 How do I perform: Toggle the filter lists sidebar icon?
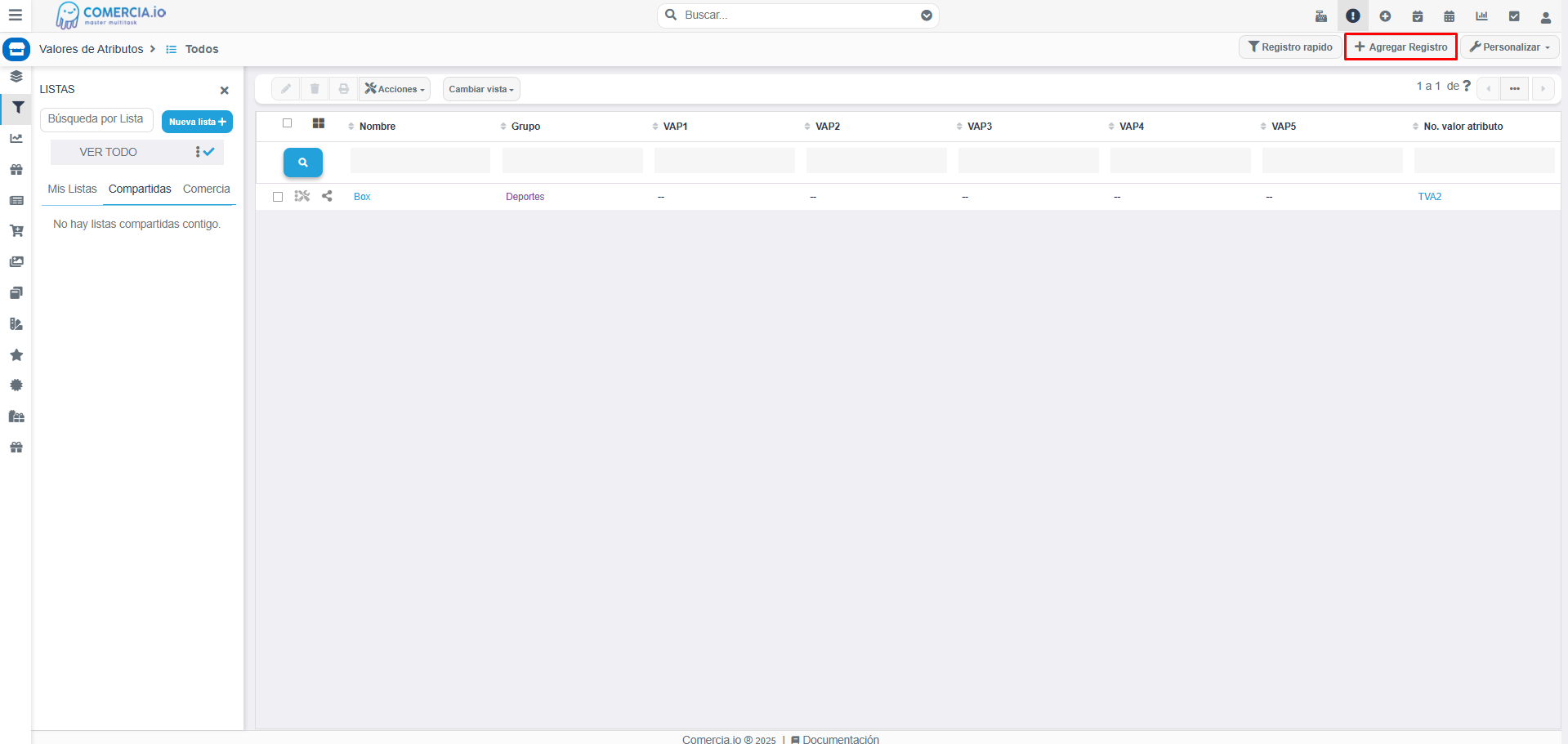pos(17,108)
